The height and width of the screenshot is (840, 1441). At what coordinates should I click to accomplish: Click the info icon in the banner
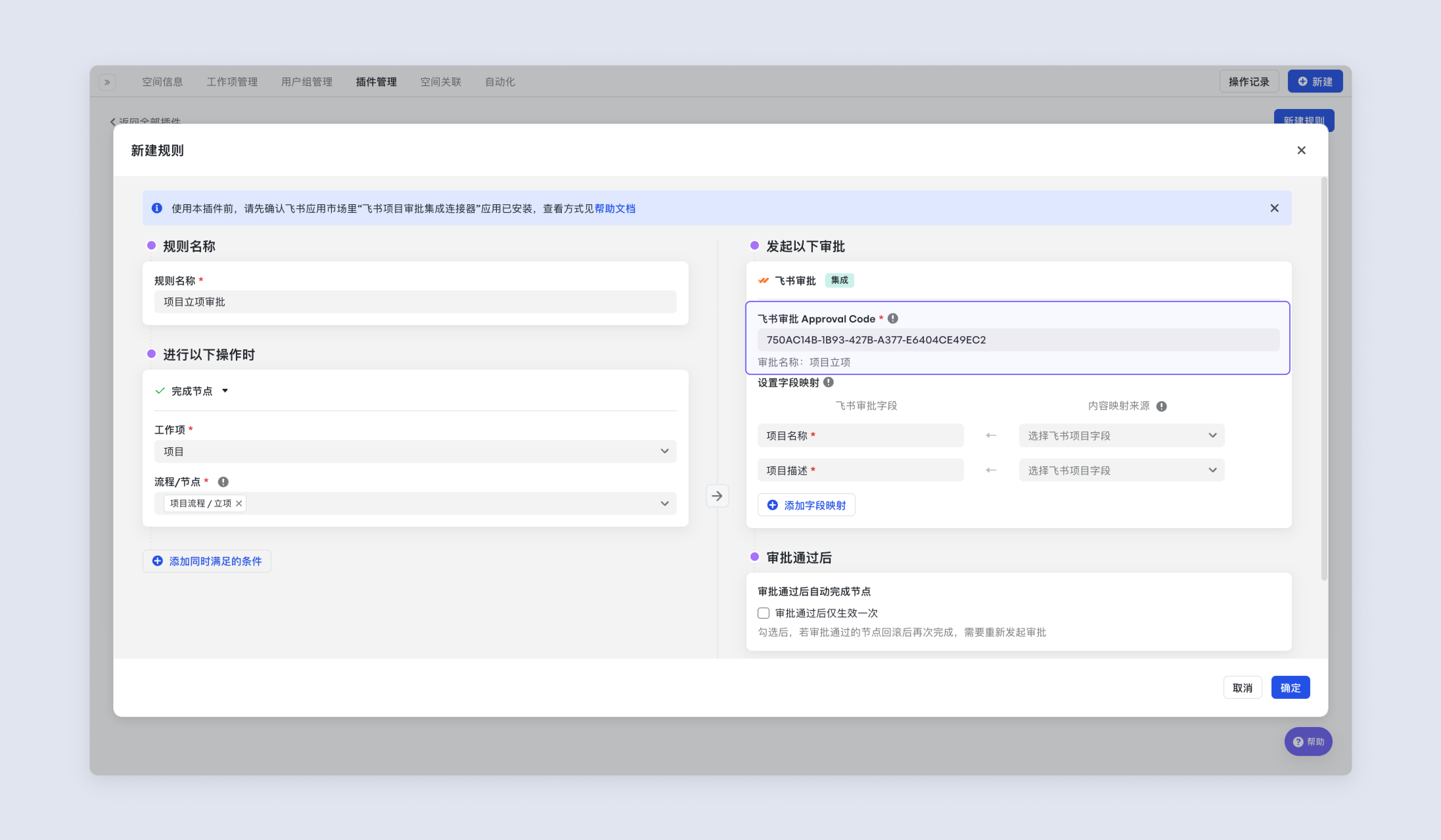(157, 208)
